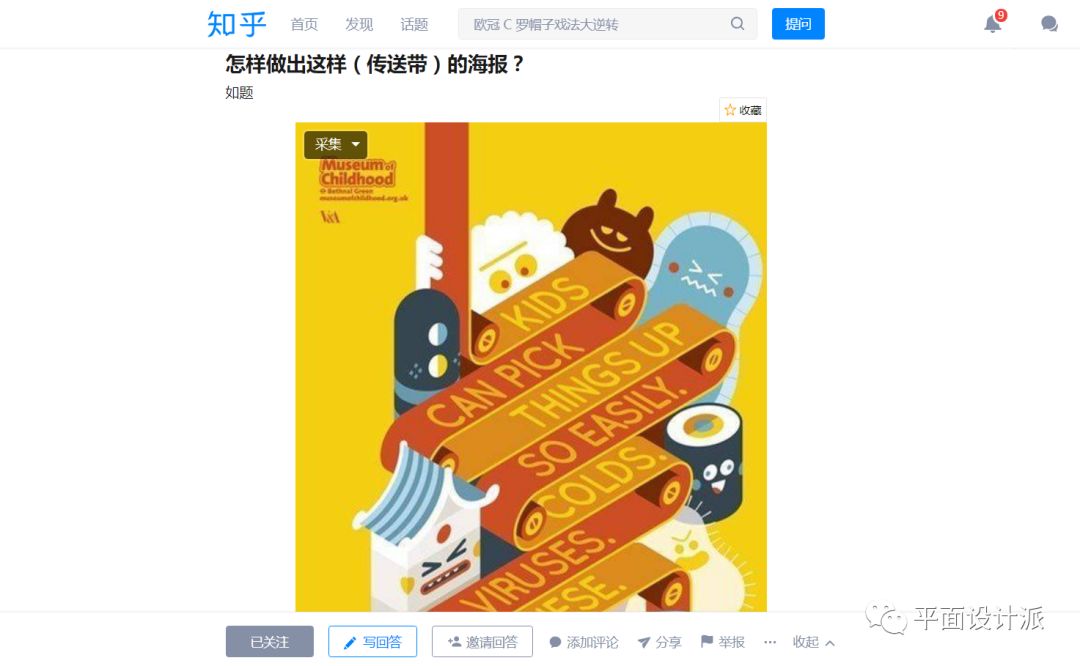The image size is (1080, 666).
Task: Click the 邀请回答 button
Action: coord(482,642)
